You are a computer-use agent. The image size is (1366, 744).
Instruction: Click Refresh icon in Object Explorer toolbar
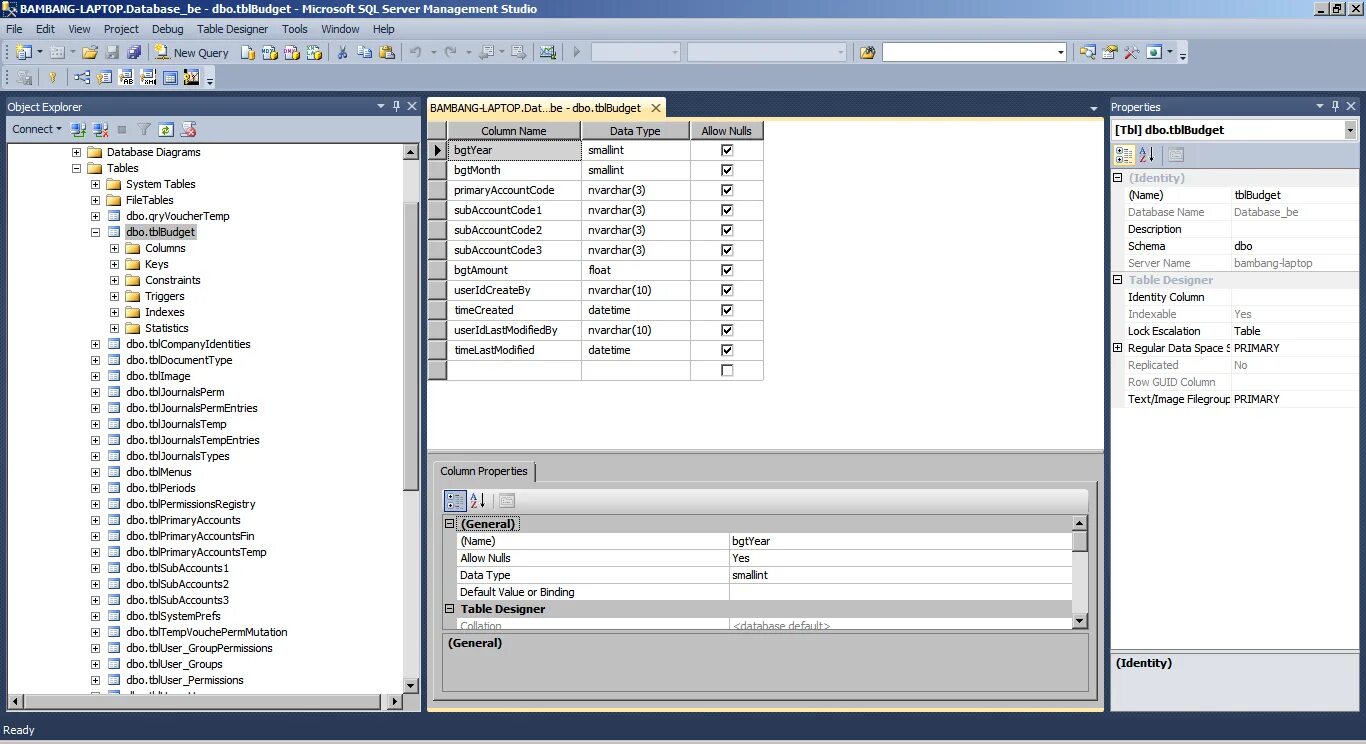(x=166, y=129)
